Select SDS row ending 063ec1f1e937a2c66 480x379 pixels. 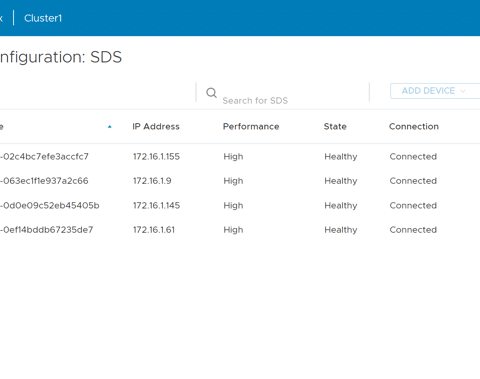click(240, 181)
